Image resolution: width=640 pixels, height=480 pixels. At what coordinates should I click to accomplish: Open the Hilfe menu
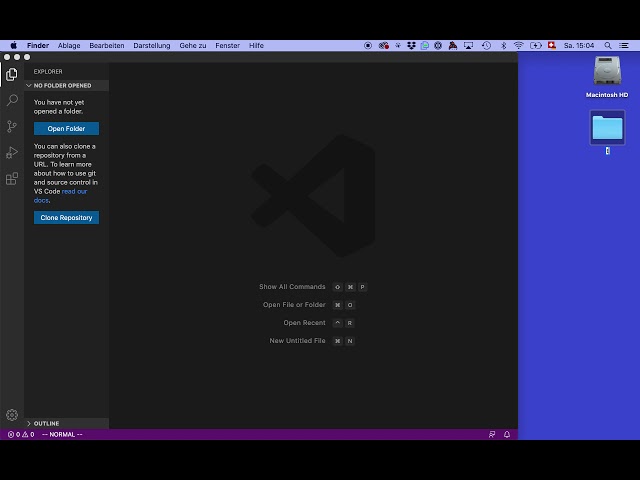(256, 45)
